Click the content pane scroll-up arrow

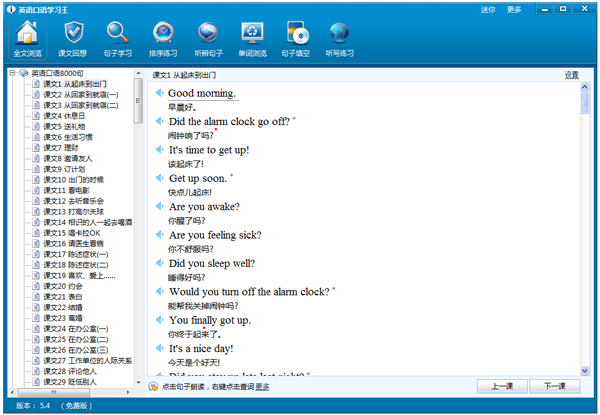585,87
